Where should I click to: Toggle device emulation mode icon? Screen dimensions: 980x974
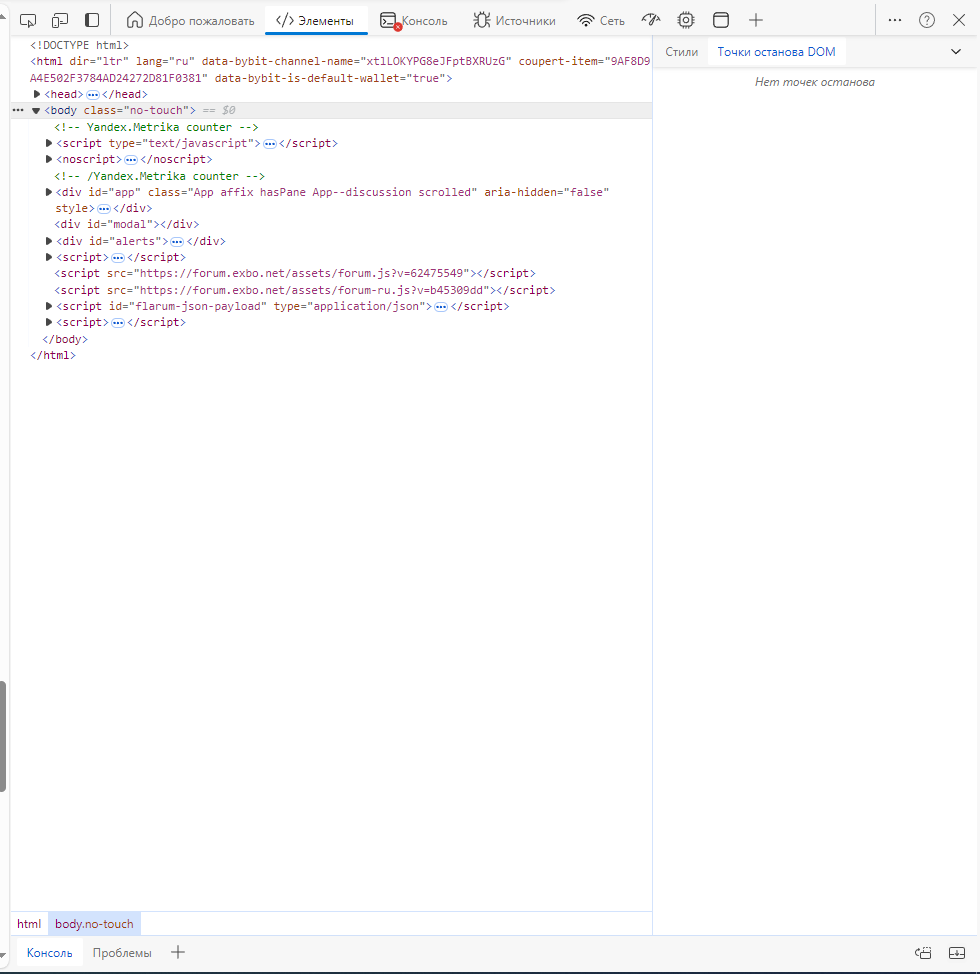60,21
